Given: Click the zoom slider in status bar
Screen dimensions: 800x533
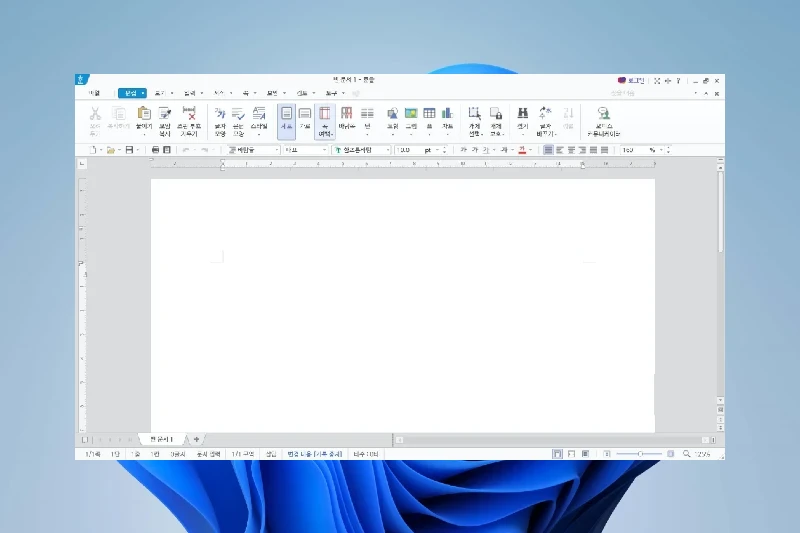Looking at the screenshot, I should click(640, 454).
